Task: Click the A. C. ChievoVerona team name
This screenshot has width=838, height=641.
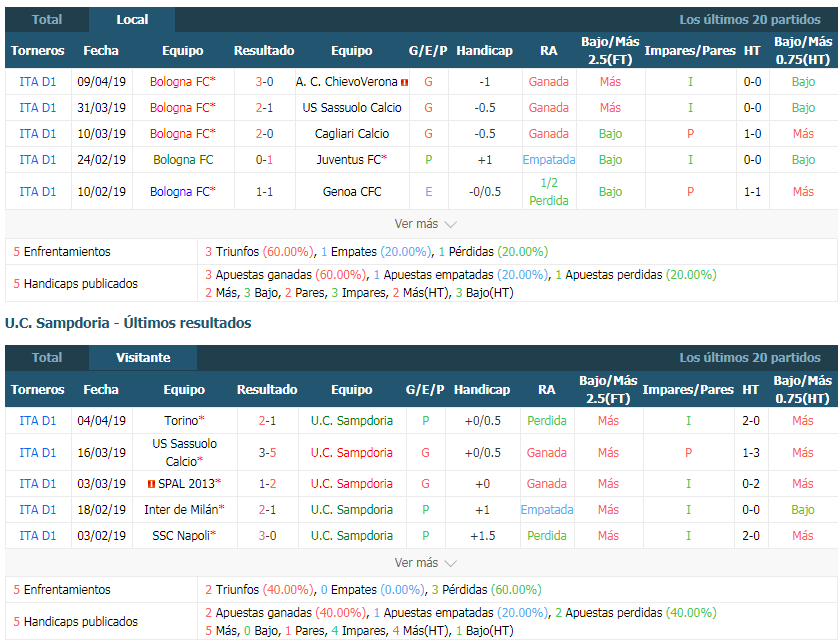Action: tap(346, 82)
